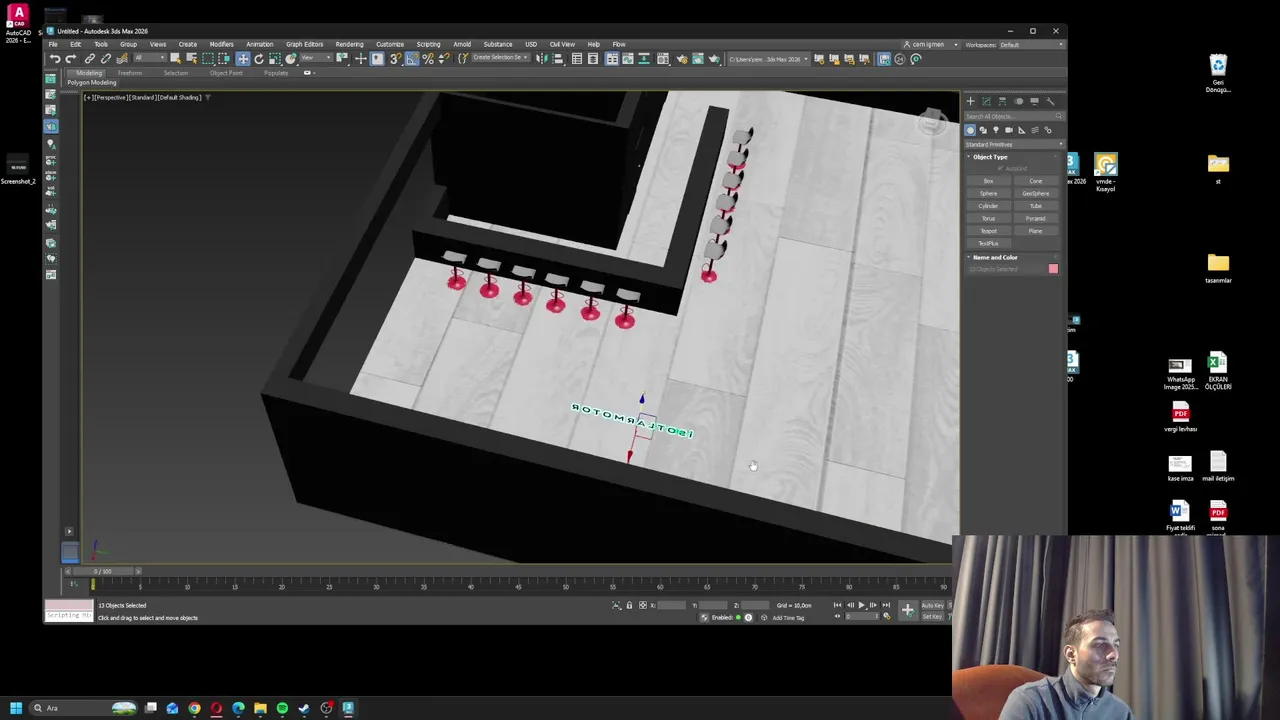Open selection filter All dropdown
The image size is (1280, 720).
pos(150,58)
